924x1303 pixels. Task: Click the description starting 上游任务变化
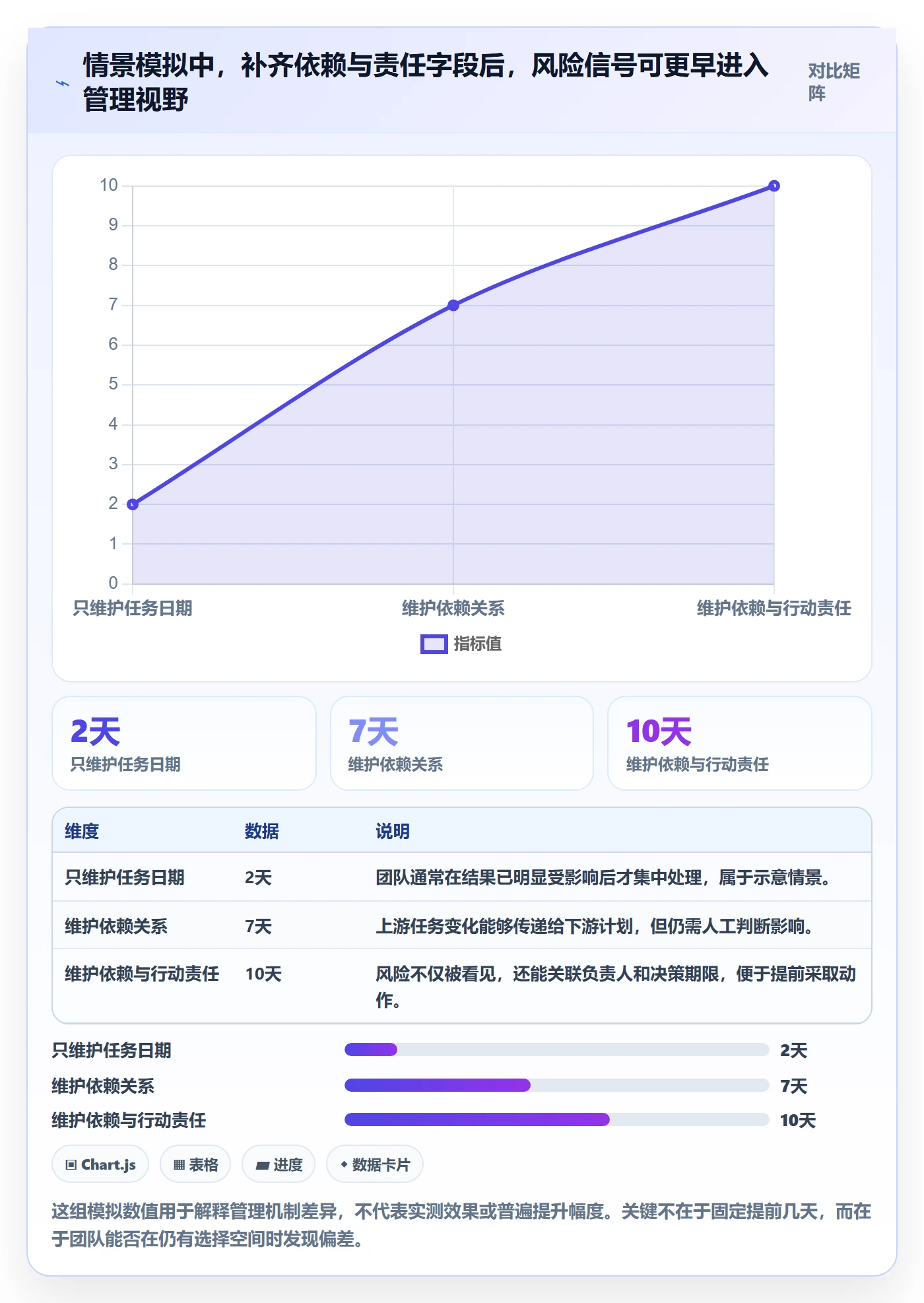[595, 926]
